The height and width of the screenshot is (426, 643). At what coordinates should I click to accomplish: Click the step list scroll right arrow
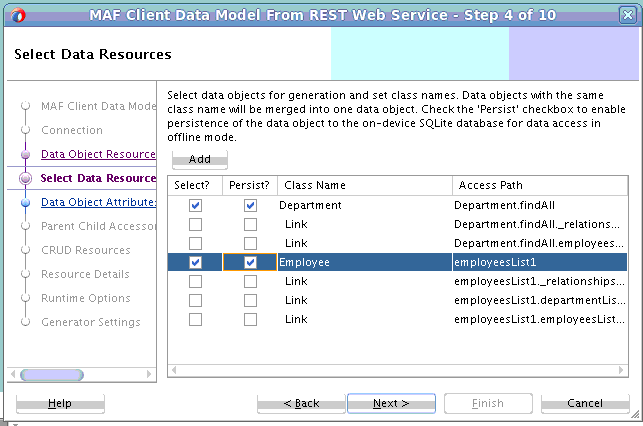click(x=149, y=374)
